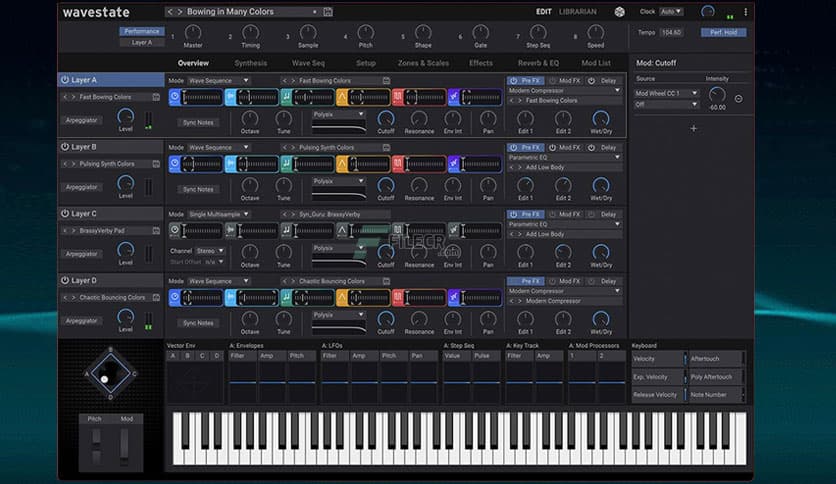Adjust the Master mod knob 1

(193, 33)
